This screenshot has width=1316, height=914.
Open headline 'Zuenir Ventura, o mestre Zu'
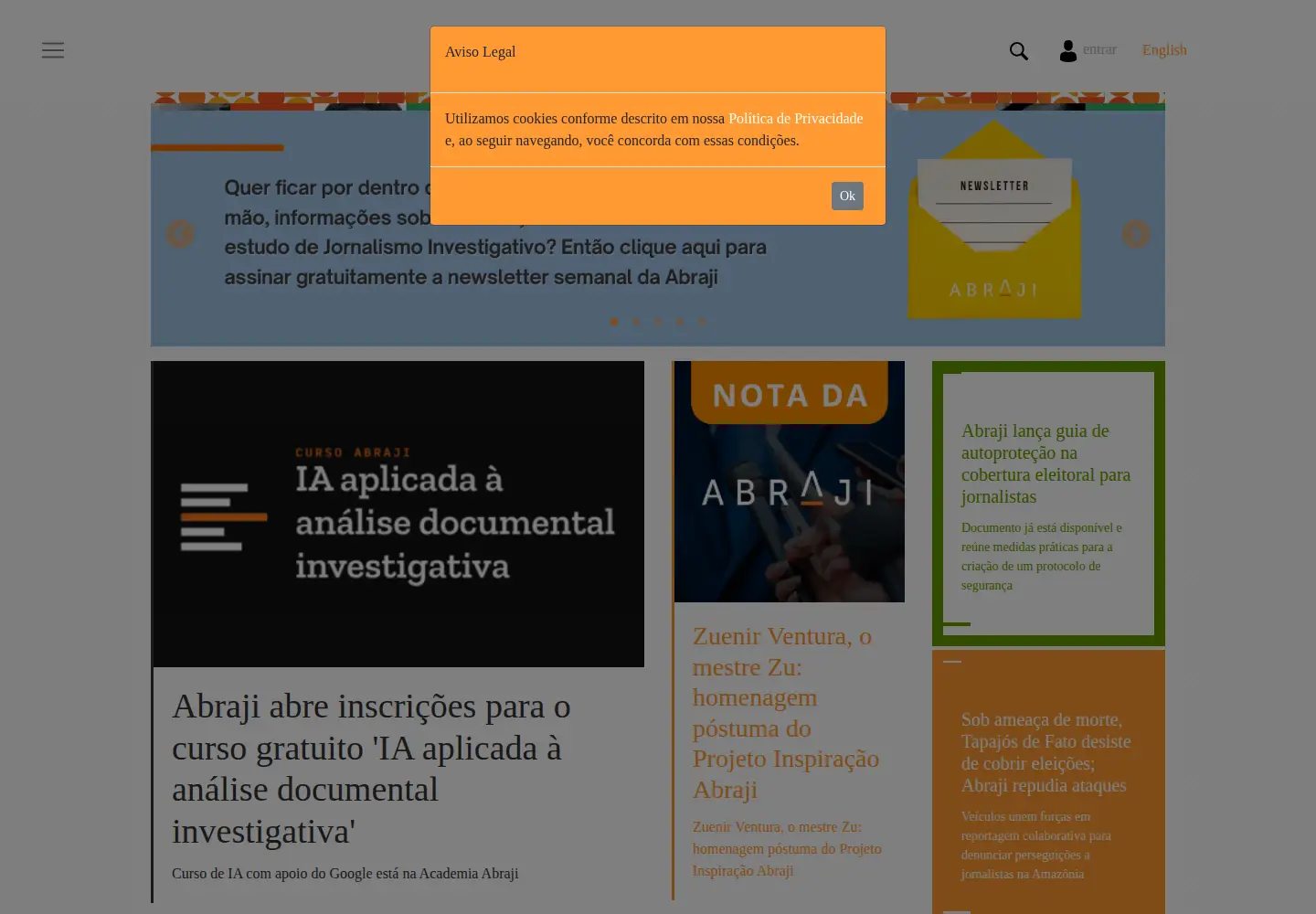point(786,713)
